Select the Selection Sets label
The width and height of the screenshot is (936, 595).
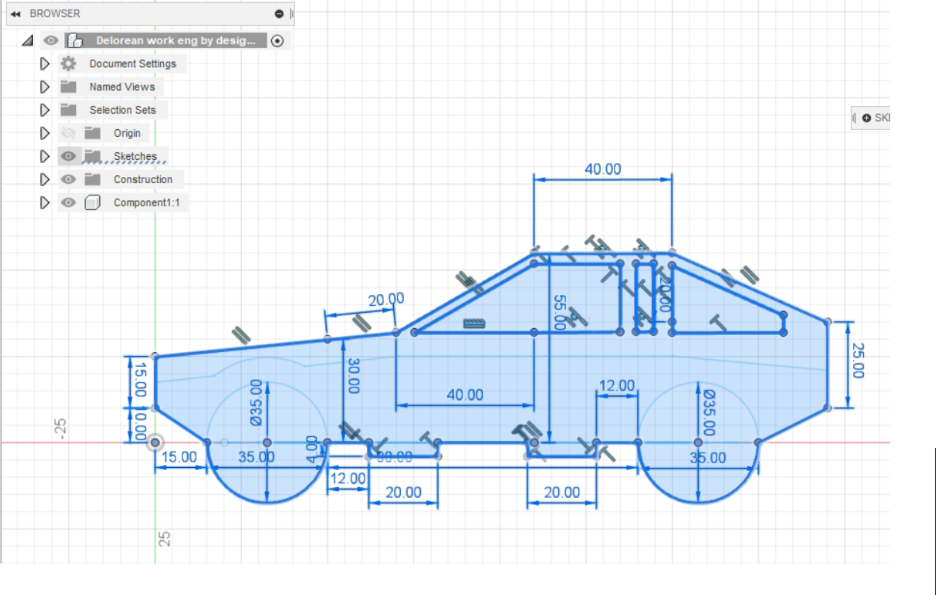(x=122, y=110)
